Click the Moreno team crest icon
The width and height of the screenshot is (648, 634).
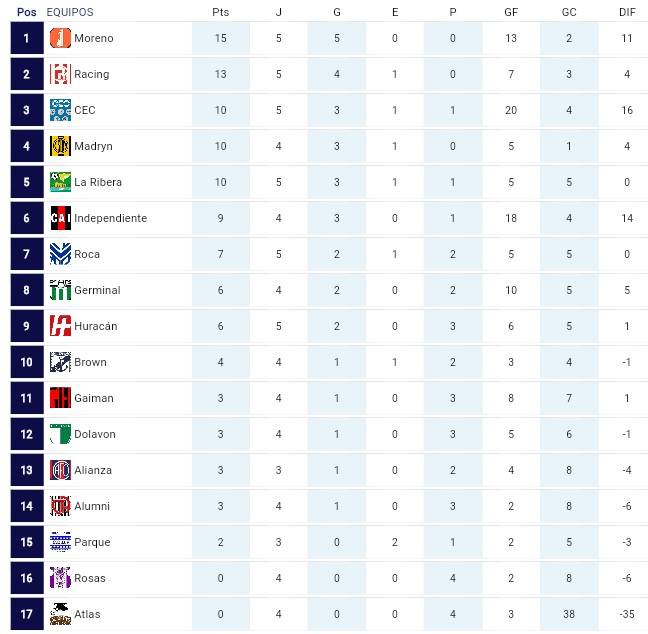click(x=60, y=38)
